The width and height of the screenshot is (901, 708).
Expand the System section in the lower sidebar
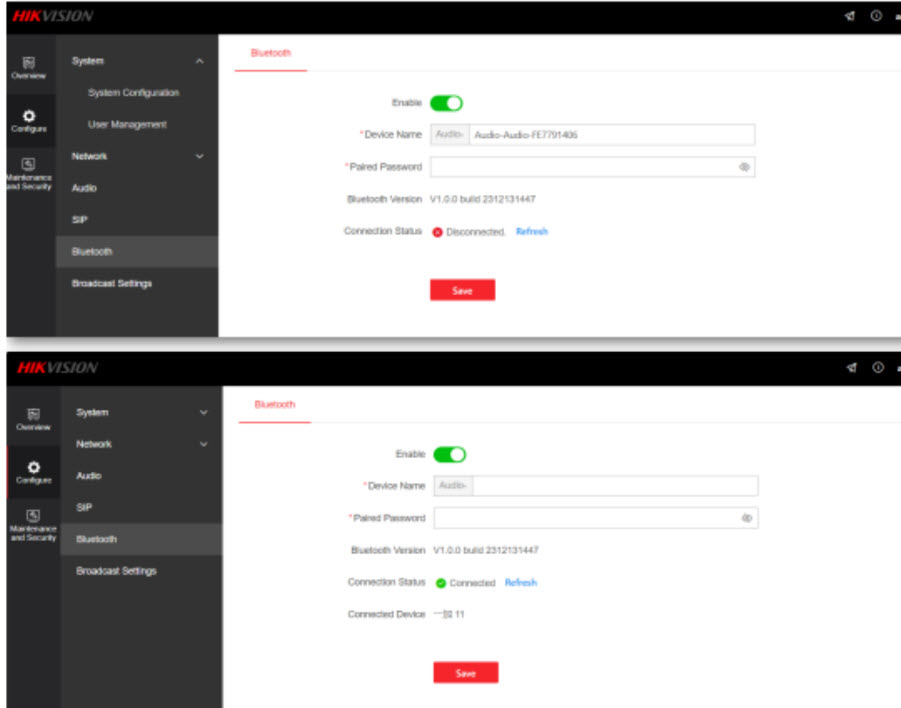point(203,413)
